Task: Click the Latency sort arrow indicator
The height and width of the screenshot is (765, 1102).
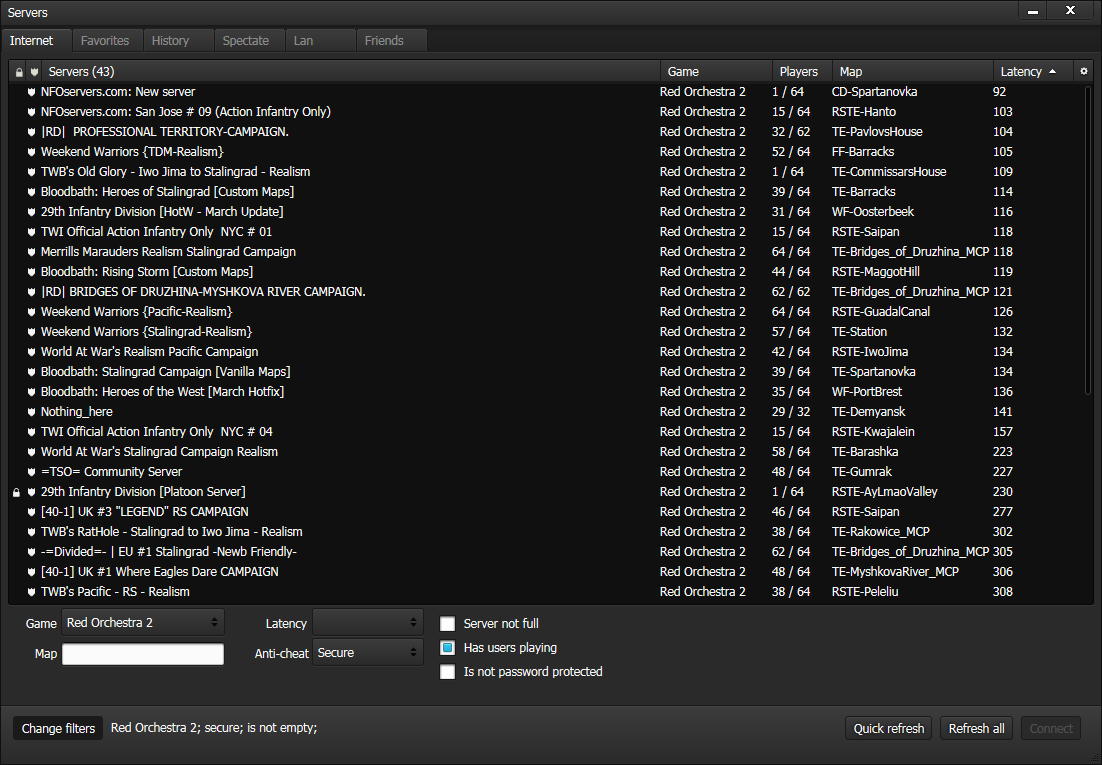Action: (1052, 71)
